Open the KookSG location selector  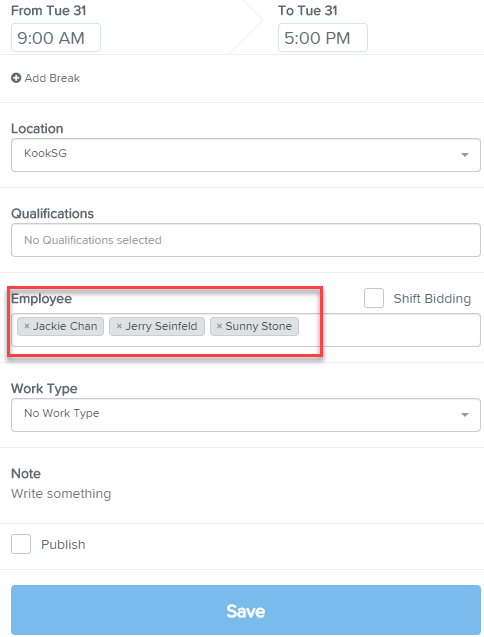(x=246, y=155)
